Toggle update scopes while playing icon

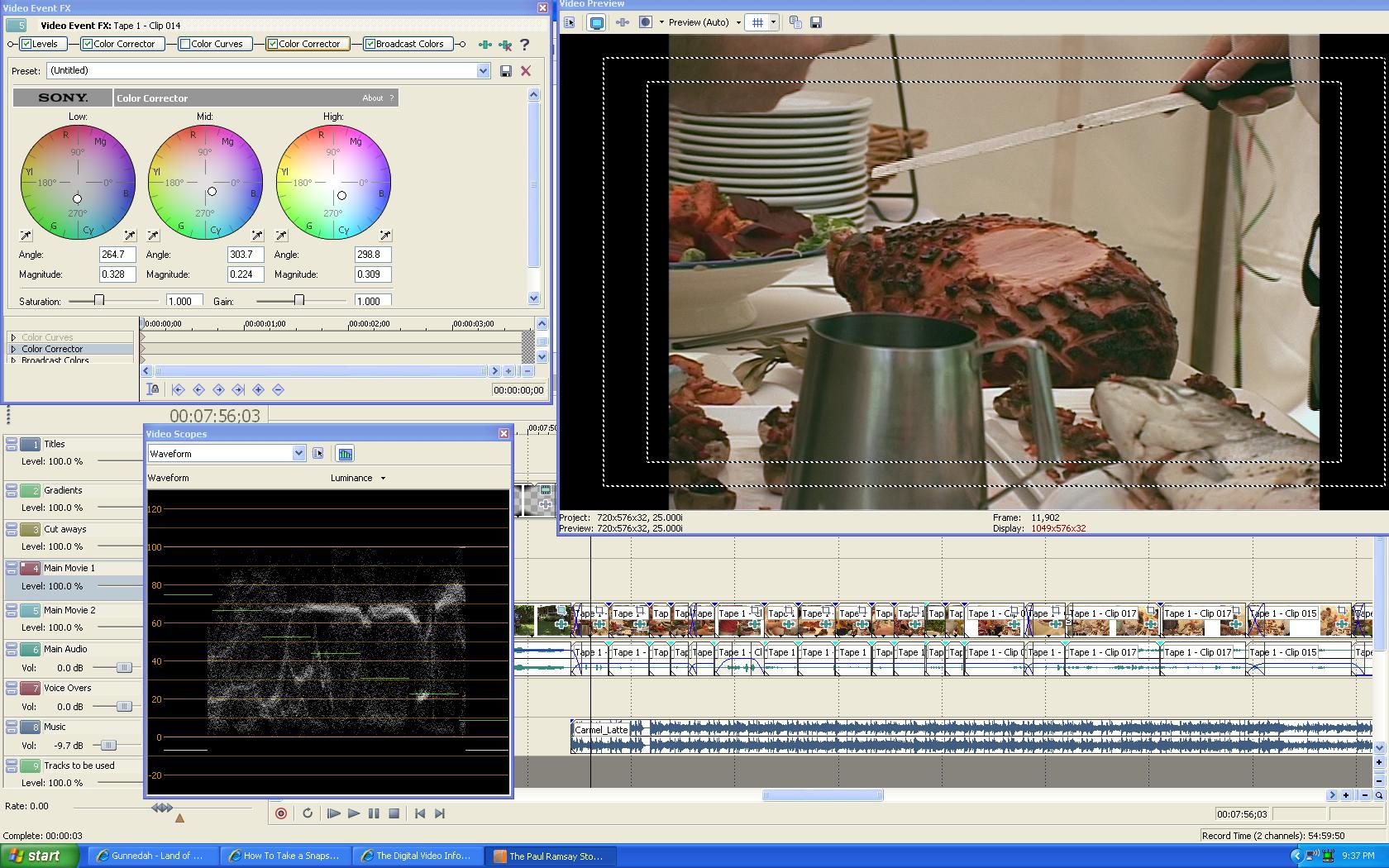click(x=345, y=453)
